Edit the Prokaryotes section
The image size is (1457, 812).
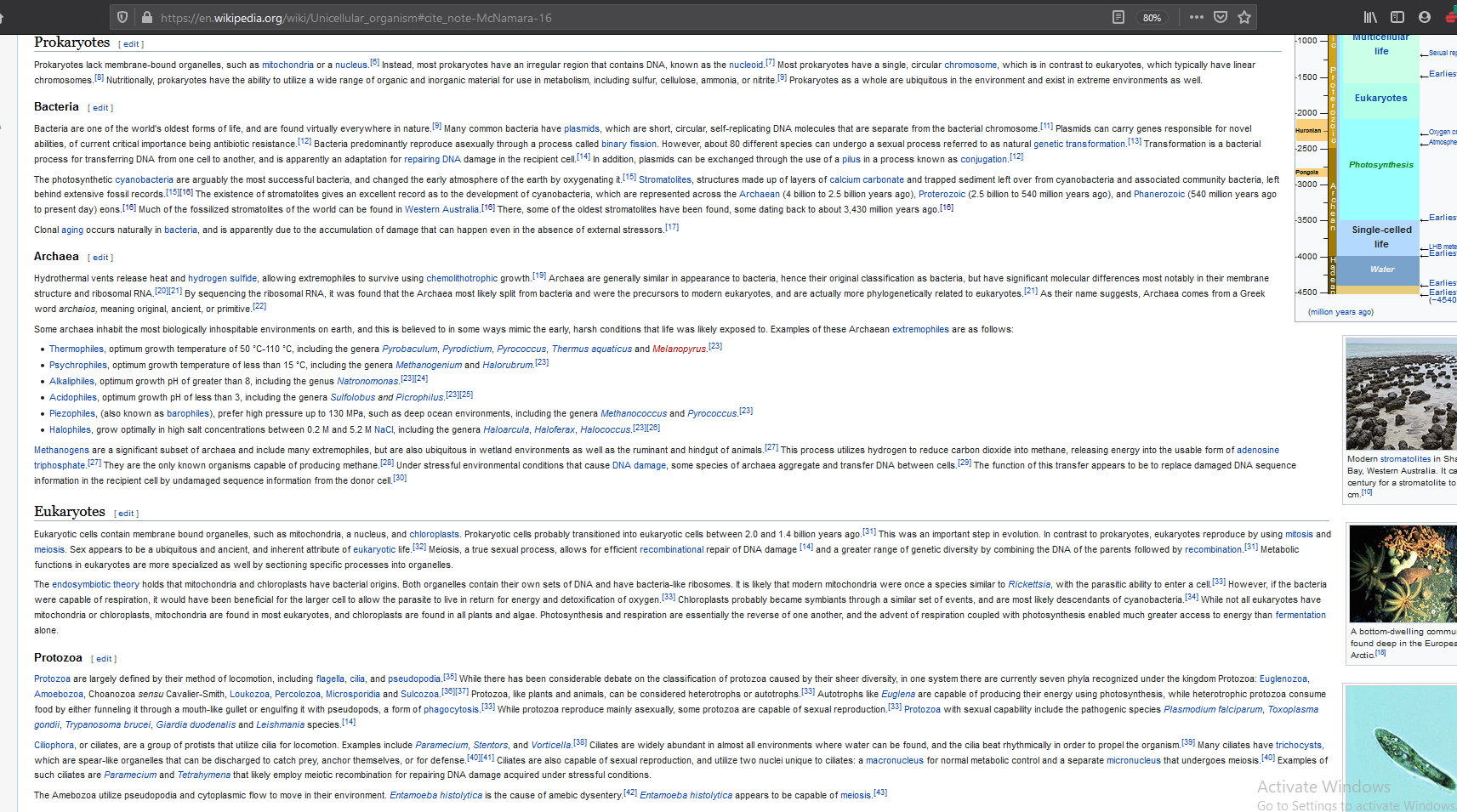click(x=131, y=44)
